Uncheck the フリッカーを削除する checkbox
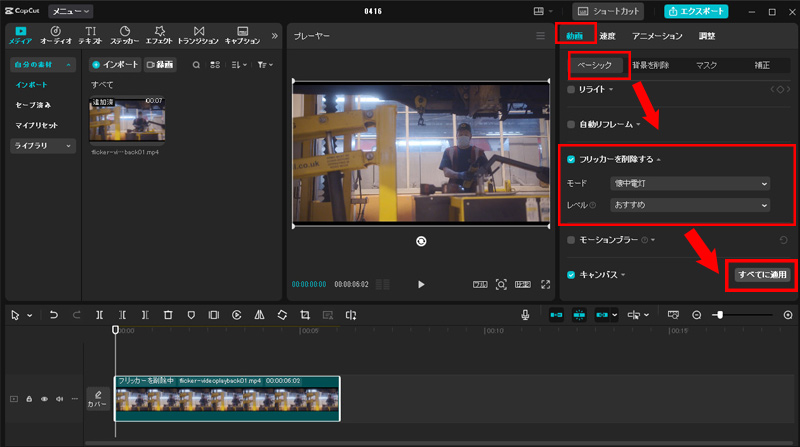The height and width of the screenshot is (447, 800). (x=571, y=160)
